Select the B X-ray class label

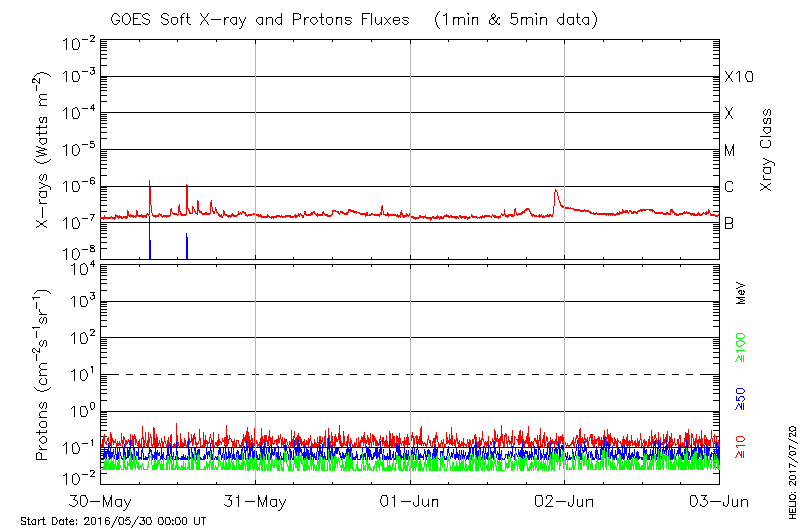click(x=729, y=224)
